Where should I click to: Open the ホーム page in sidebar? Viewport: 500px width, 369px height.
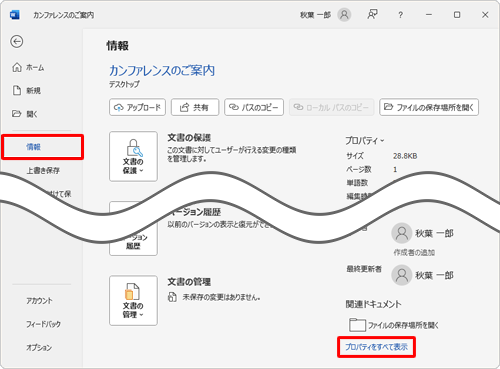coord(28,68)
